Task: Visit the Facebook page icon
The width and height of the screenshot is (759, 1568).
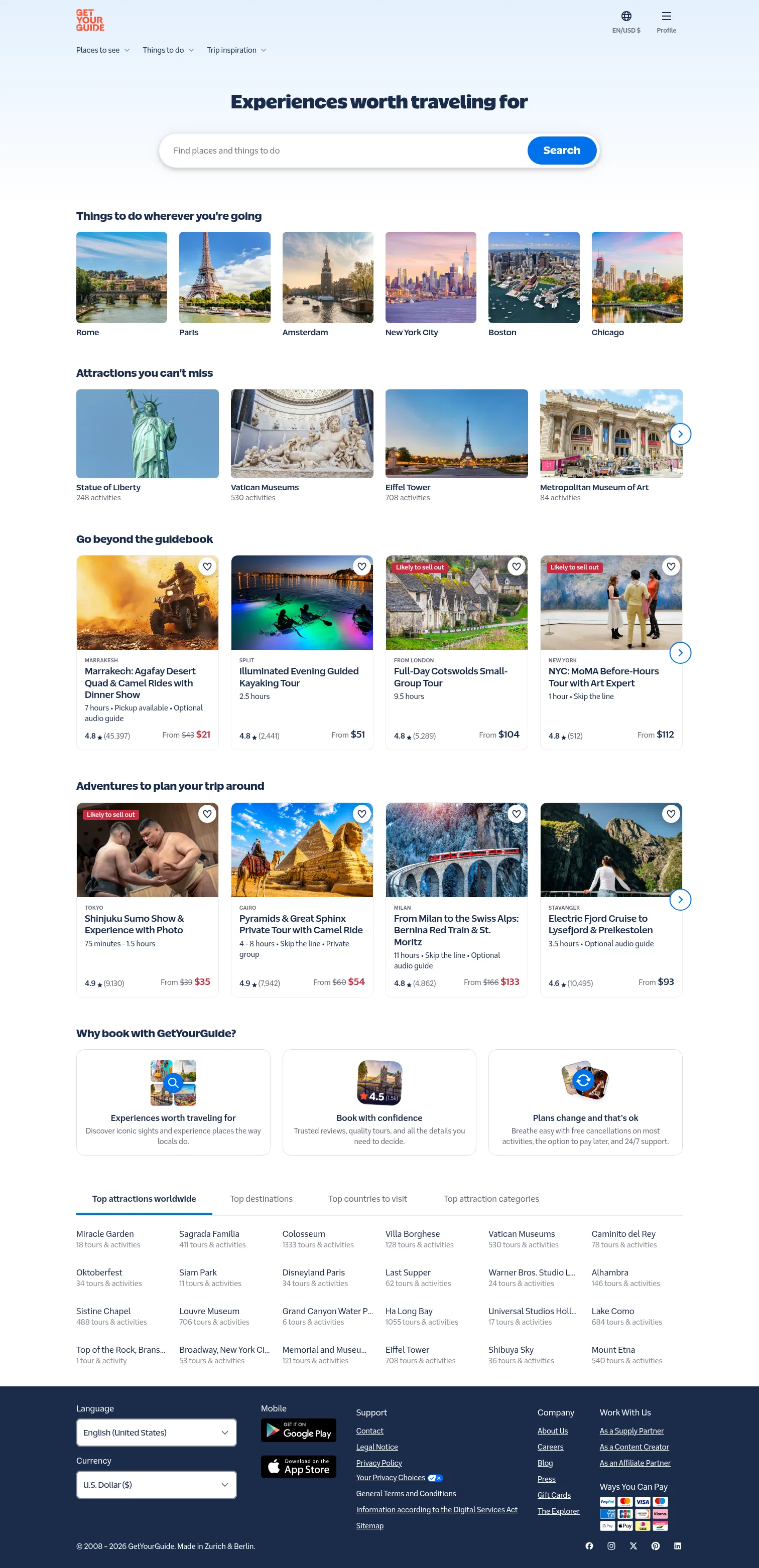Action: pyautogui.click(x=589, y=1545)
